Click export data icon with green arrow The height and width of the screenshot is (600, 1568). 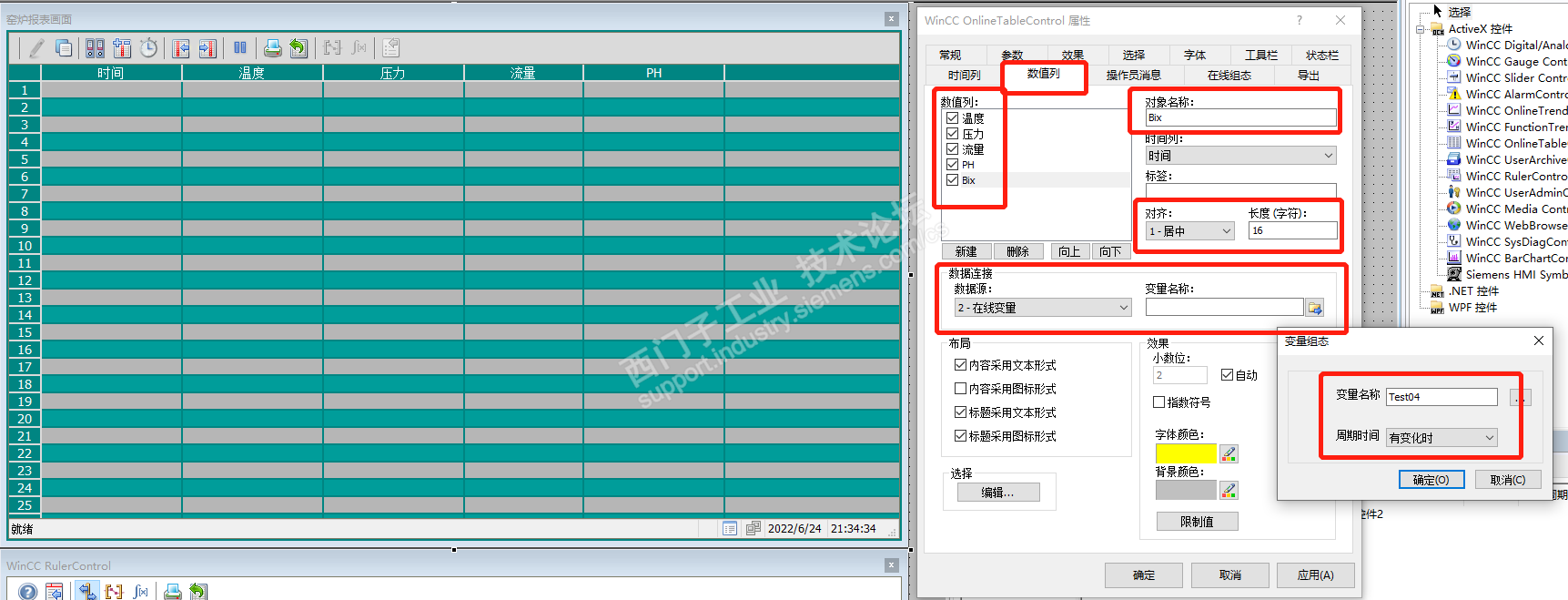click(298, 48)
